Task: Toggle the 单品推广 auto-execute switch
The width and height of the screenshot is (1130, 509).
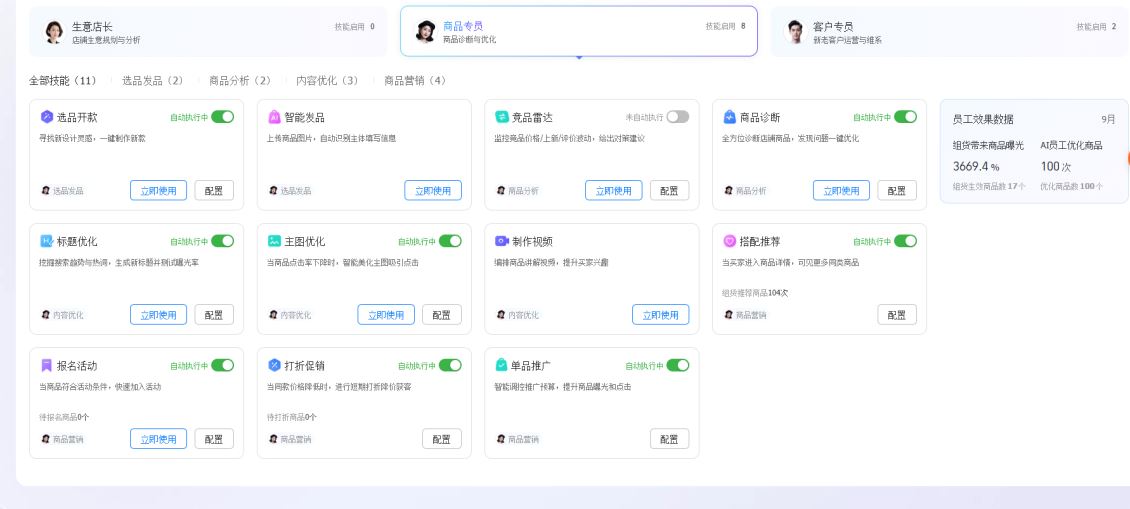Action: (x=677, y=366)
